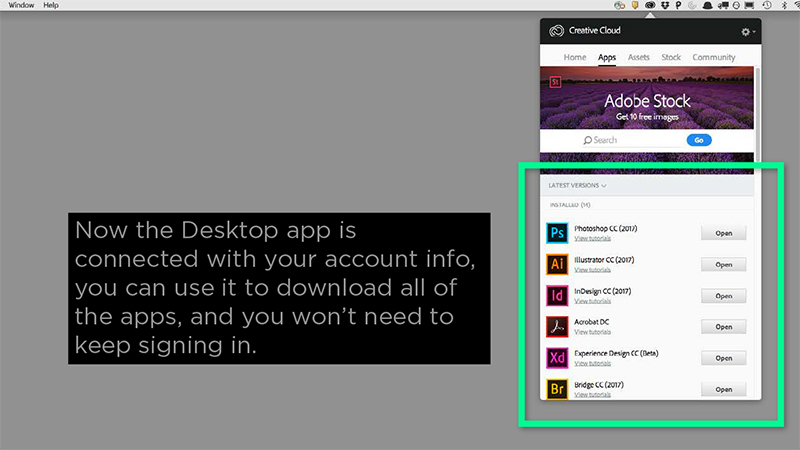Image resolution: width=800 pixels, height=450 pixels.
Task: Click the Time Machine icon in menu bar
Action: (x=767, y=5)
